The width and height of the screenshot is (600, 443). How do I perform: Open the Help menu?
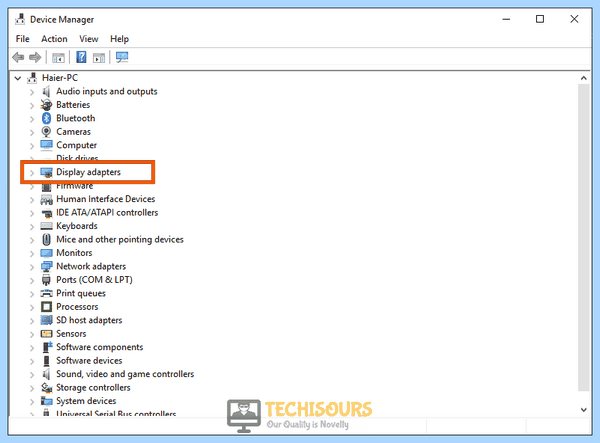[119, 39]
